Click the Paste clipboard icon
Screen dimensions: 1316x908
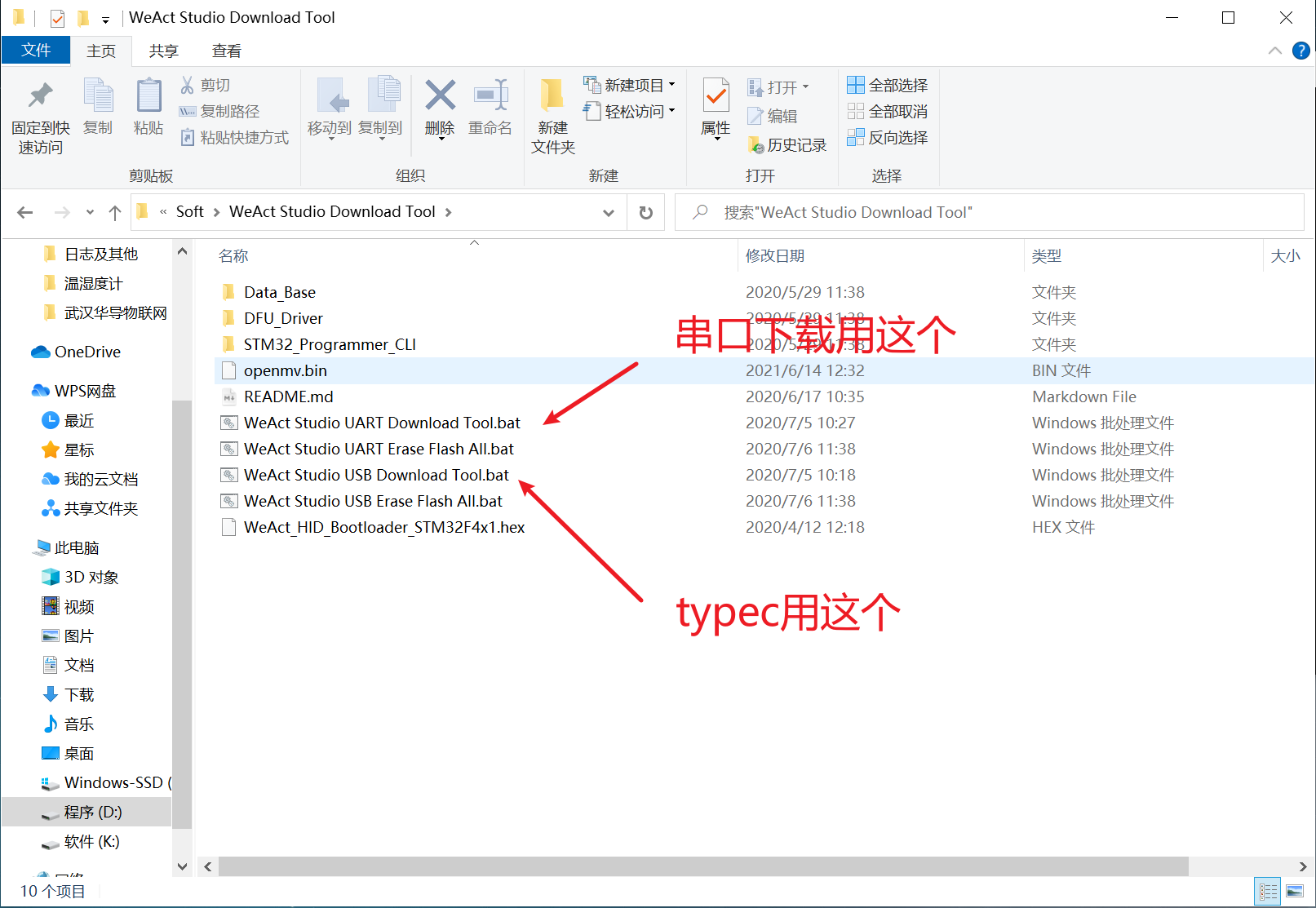[148, 95]
